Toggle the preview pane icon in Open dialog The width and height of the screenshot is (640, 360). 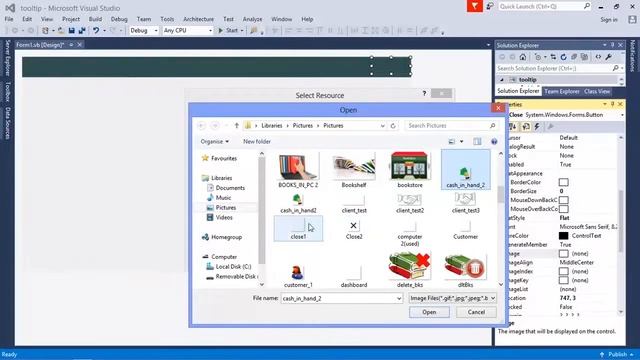(x=477, y=142)
